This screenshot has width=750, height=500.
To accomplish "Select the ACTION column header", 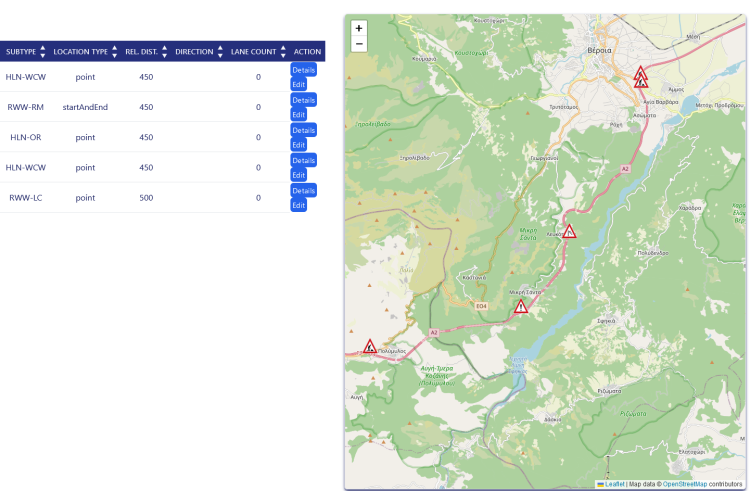I will tap(307, 52).
